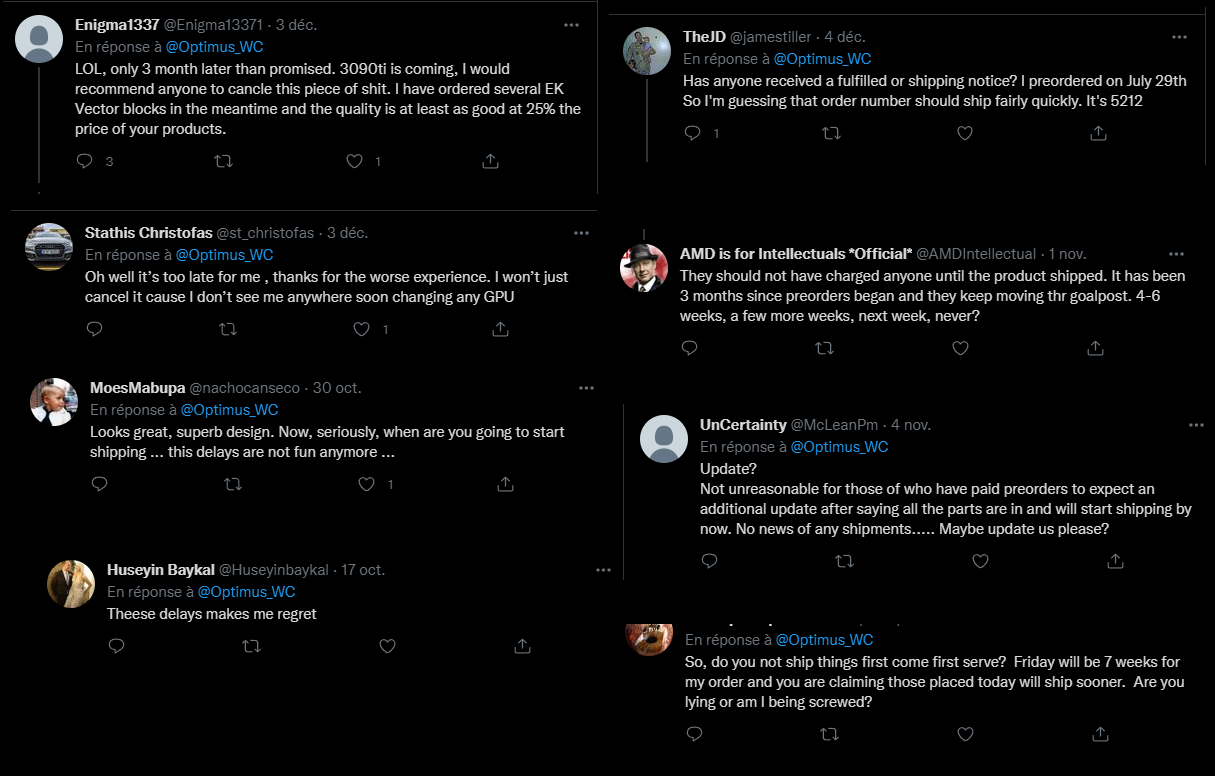
Task: View MoesMabupa's profile avatar
Action: 54,402
